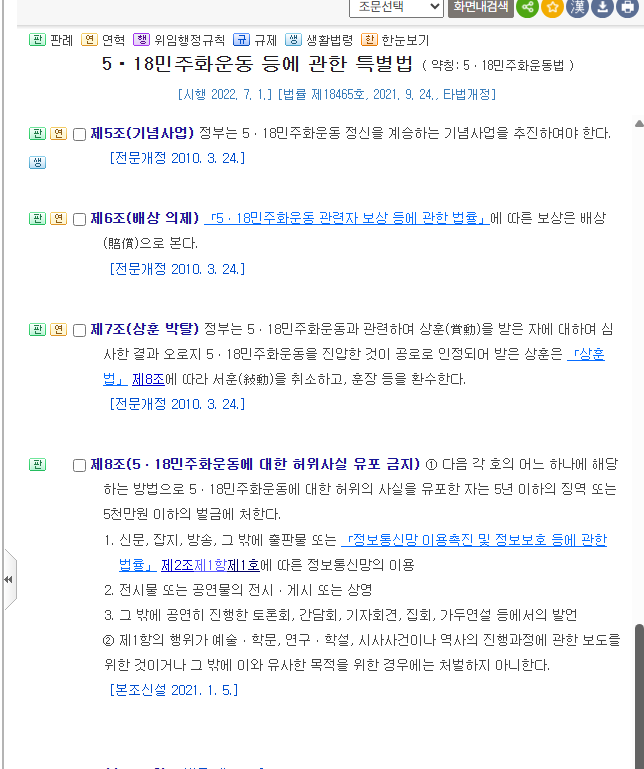Open 정보통신망 이용촉진 및 정보보호 law link
644x769 pixels.
point(474,540)
